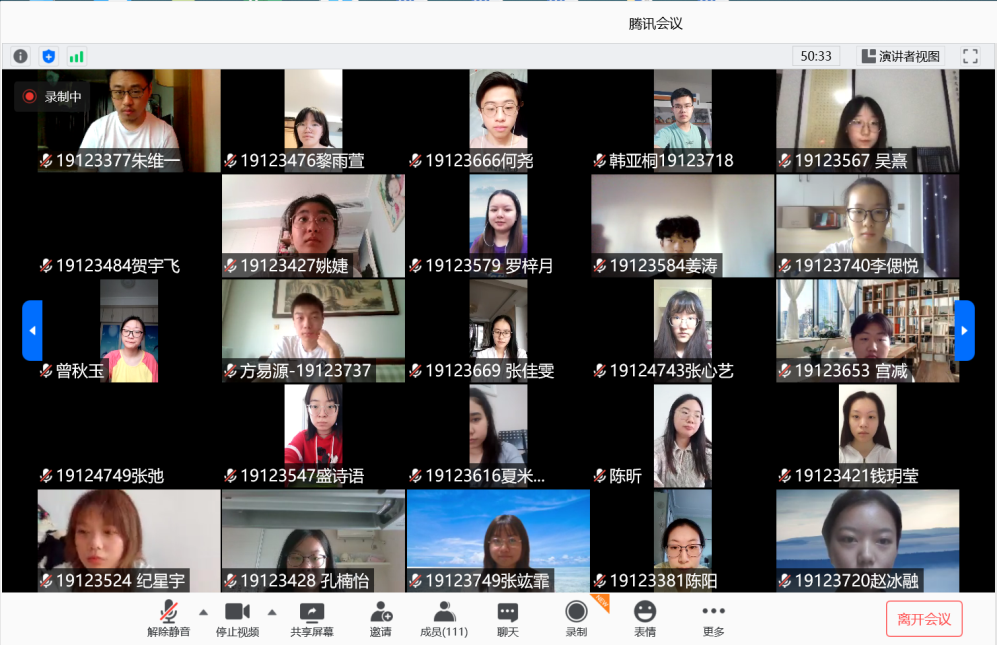Select blank tile of 19124749张弛

(x=129, y=436)
